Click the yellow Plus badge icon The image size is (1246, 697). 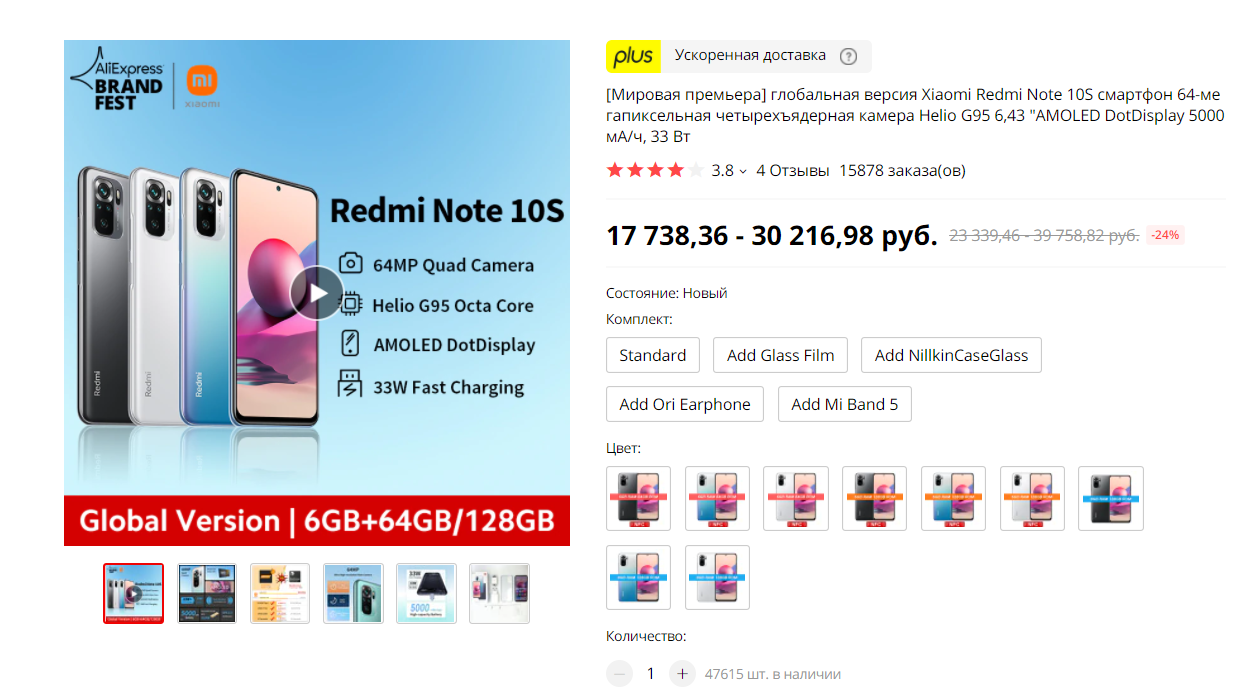(634, 56)
